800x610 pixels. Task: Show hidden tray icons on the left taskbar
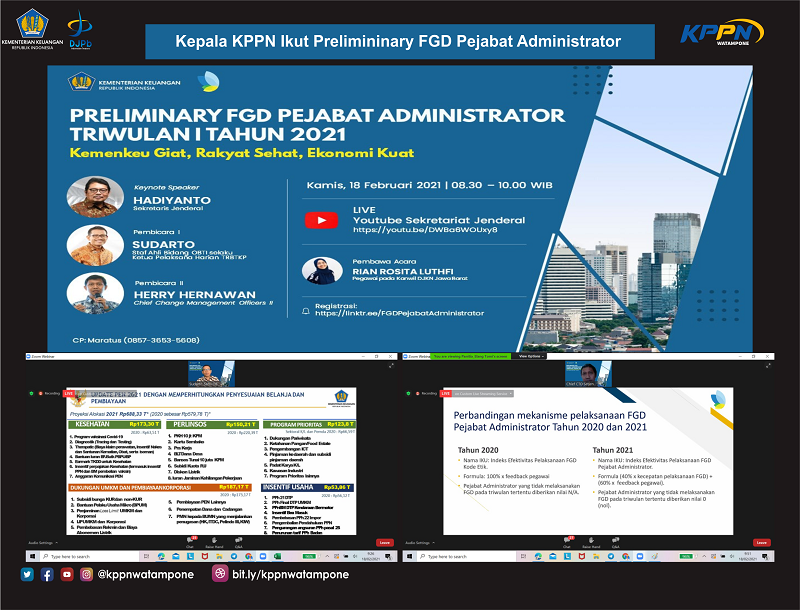[327, 556]
